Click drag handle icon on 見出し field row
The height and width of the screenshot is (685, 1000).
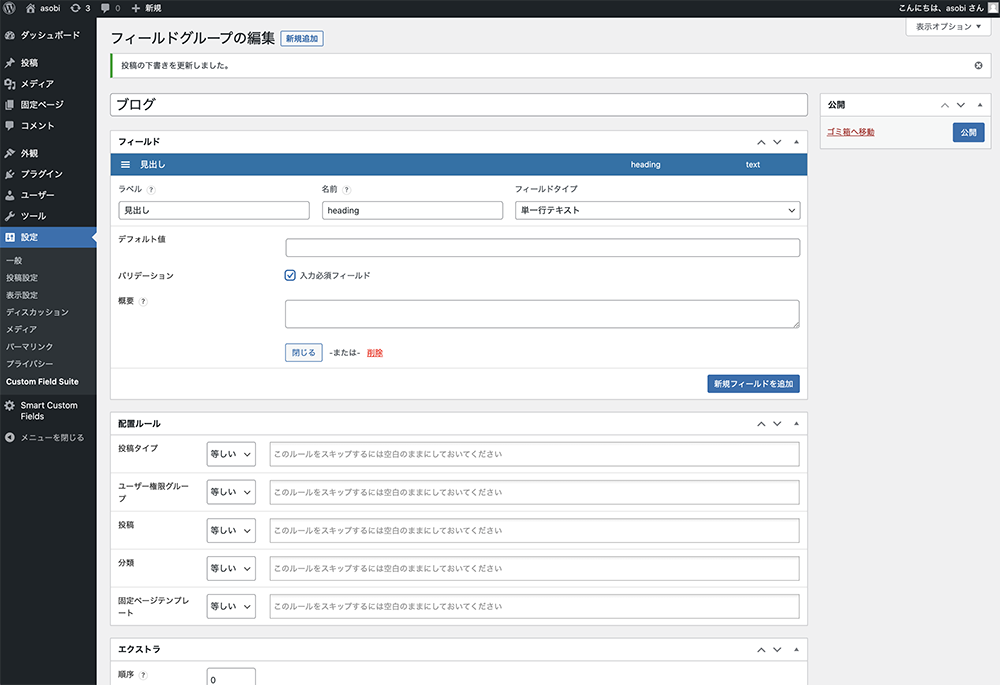126,164
